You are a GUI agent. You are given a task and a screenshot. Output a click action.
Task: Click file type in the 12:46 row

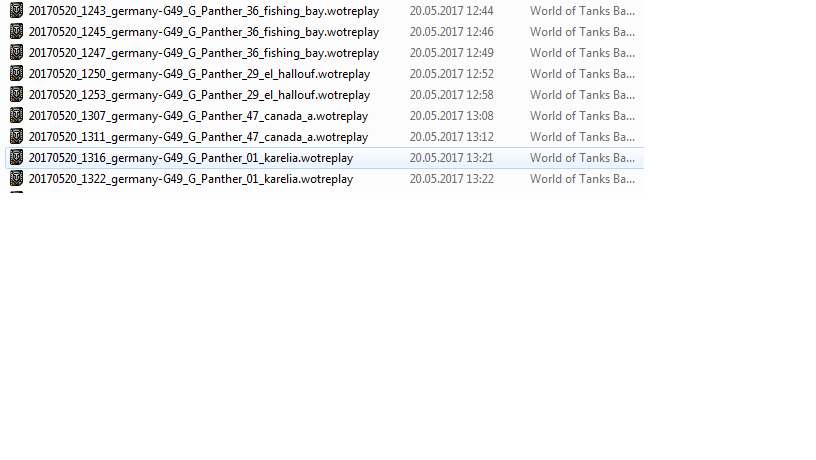pos(582,32)
